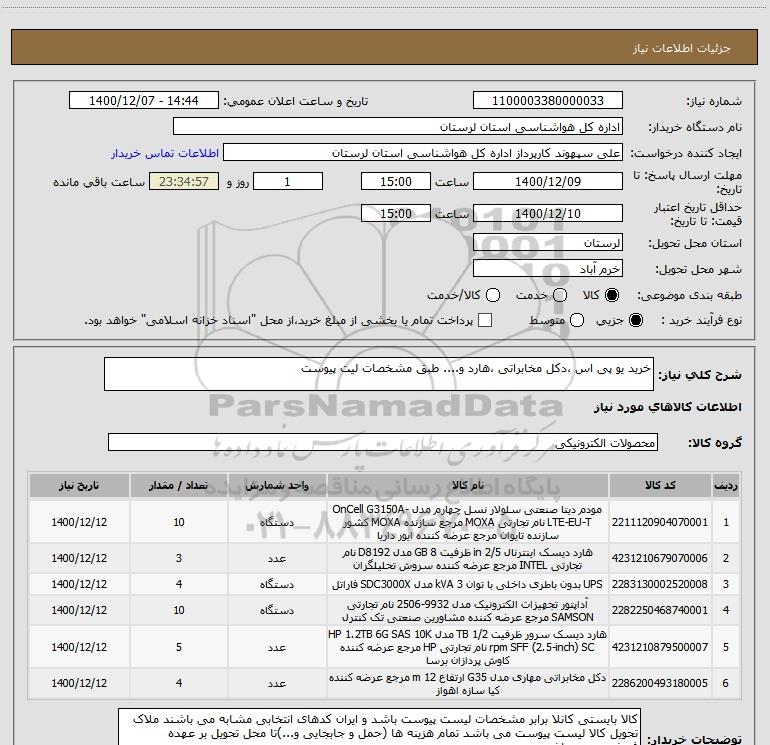Click the buyer organization name field

[398, 127]
